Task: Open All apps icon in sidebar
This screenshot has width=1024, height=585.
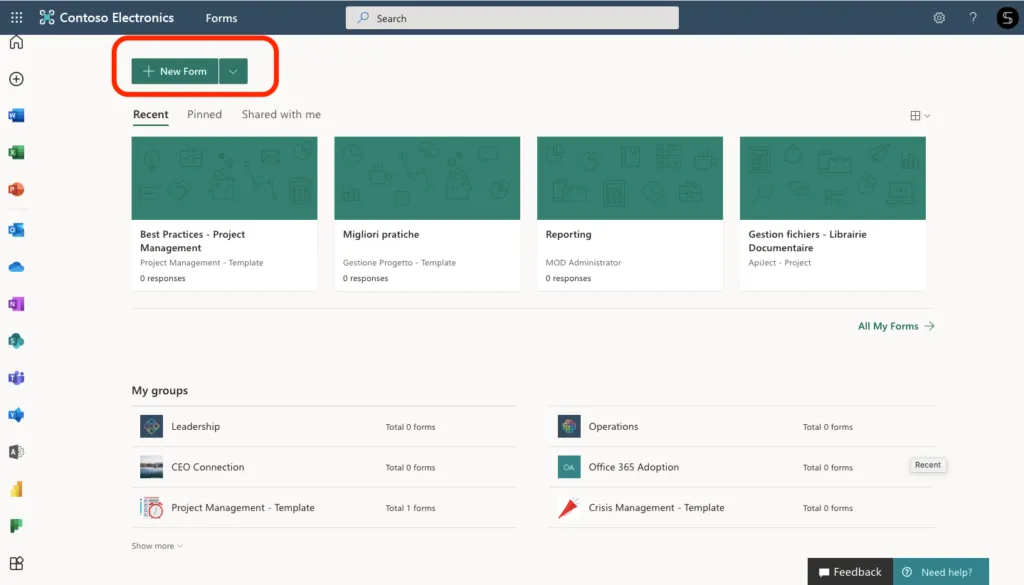Action: [x=16, y=563]
